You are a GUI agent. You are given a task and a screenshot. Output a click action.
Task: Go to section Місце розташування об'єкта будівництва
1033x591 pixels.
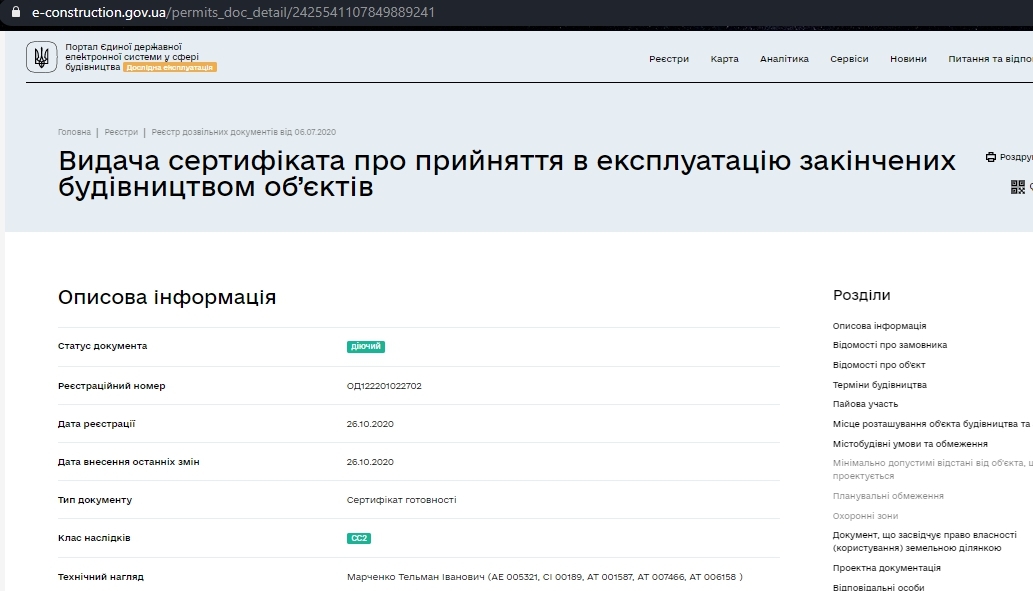(932, 424)
